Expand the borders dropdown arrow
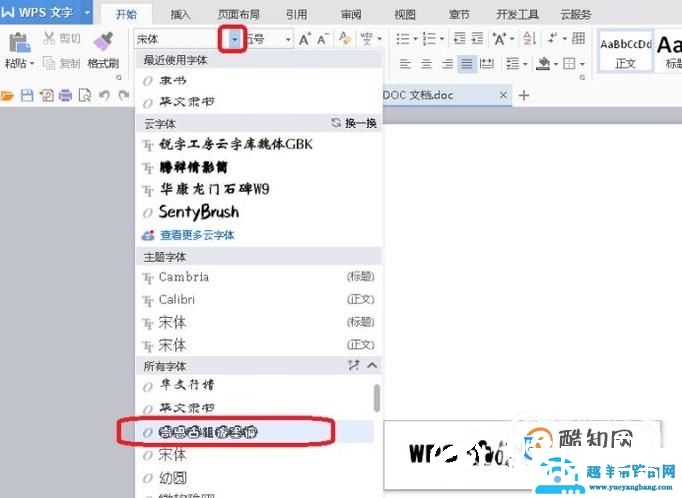 582,64
